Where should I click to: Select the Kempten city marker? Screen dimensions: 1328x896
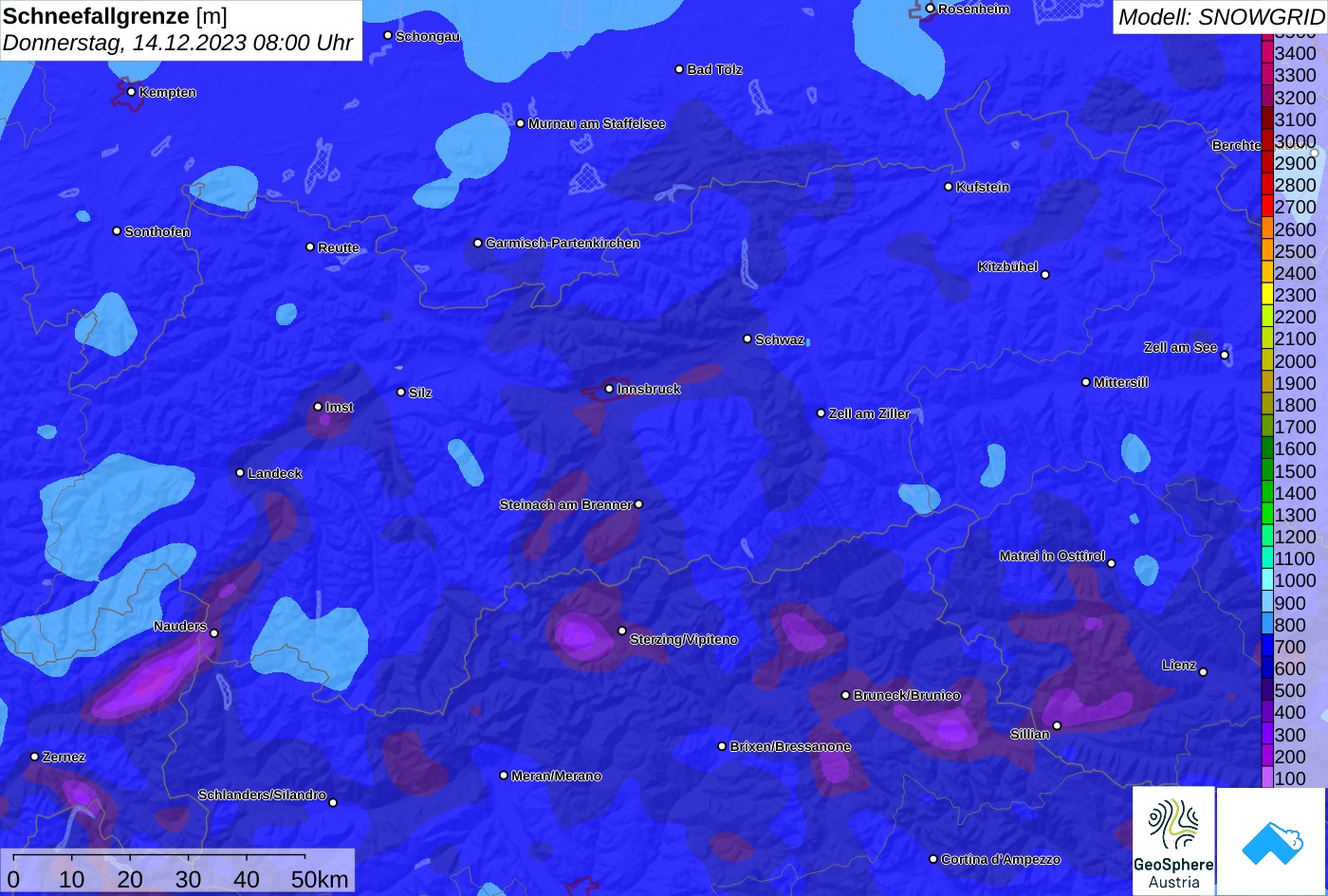131,92
